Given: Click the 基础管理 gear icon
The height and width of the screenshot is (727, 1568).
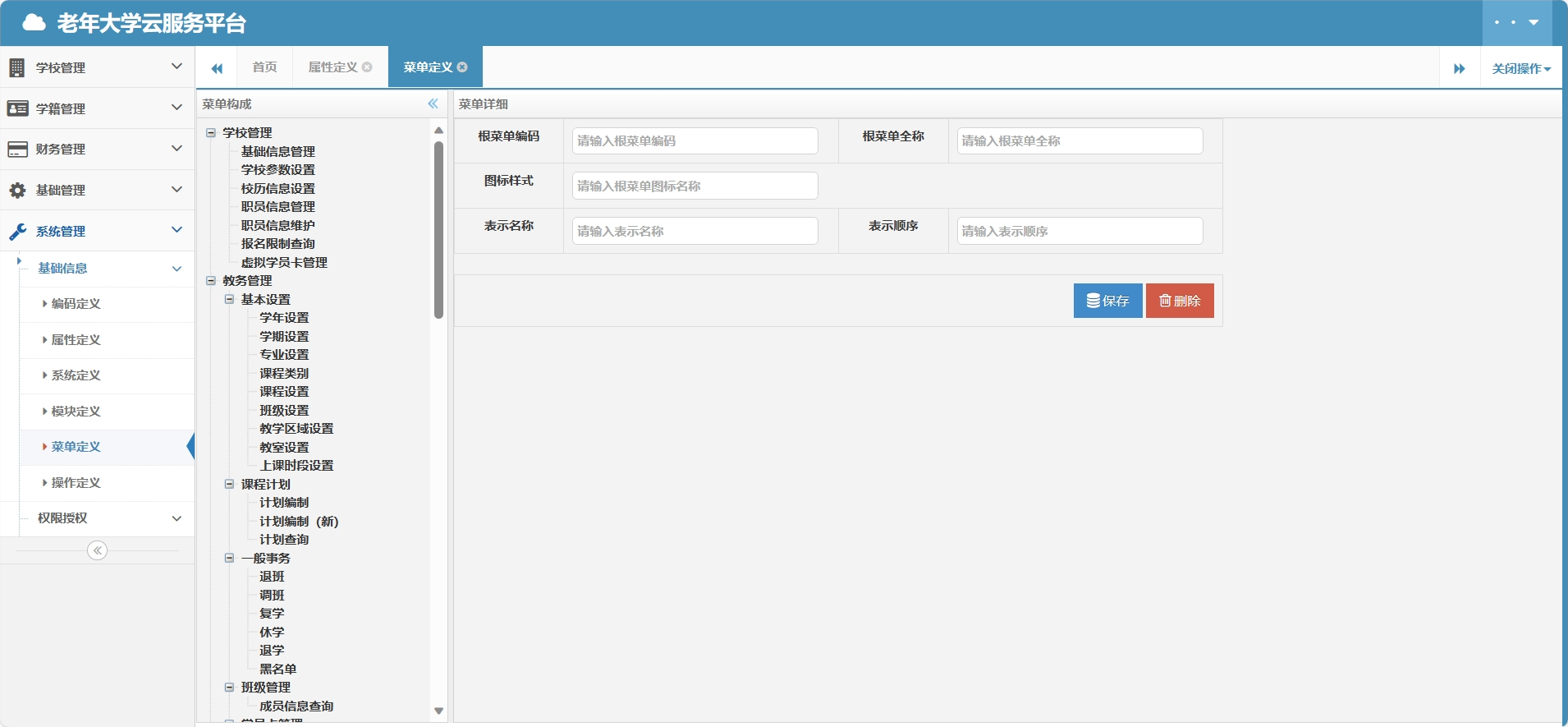Looking at the screenshot, I should pyautogui.click(x=17, y=190).
